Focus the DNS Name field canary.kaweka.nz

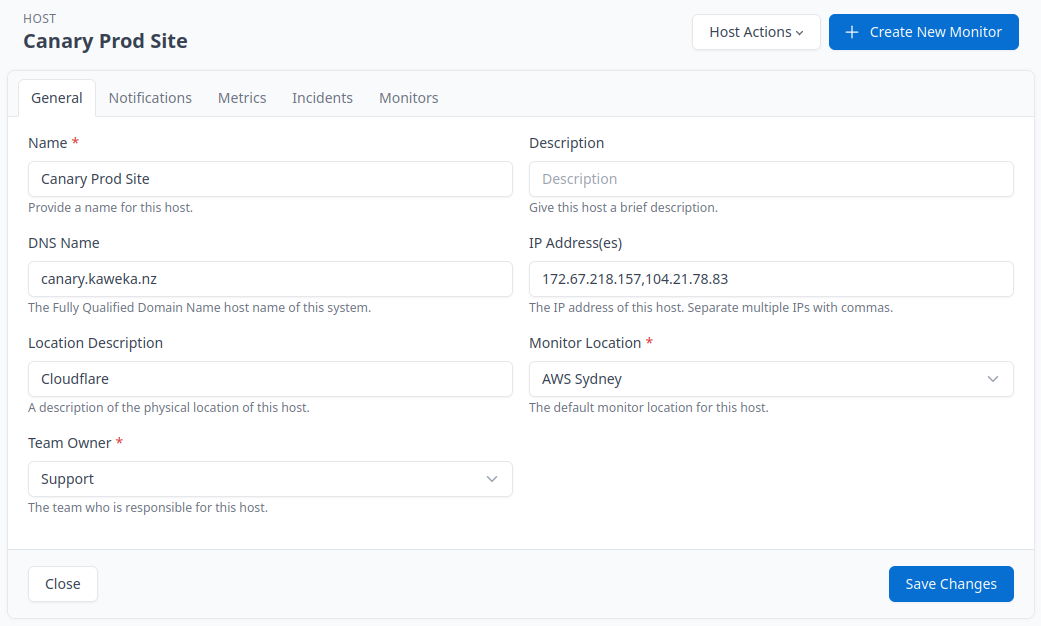click(270, 279)
